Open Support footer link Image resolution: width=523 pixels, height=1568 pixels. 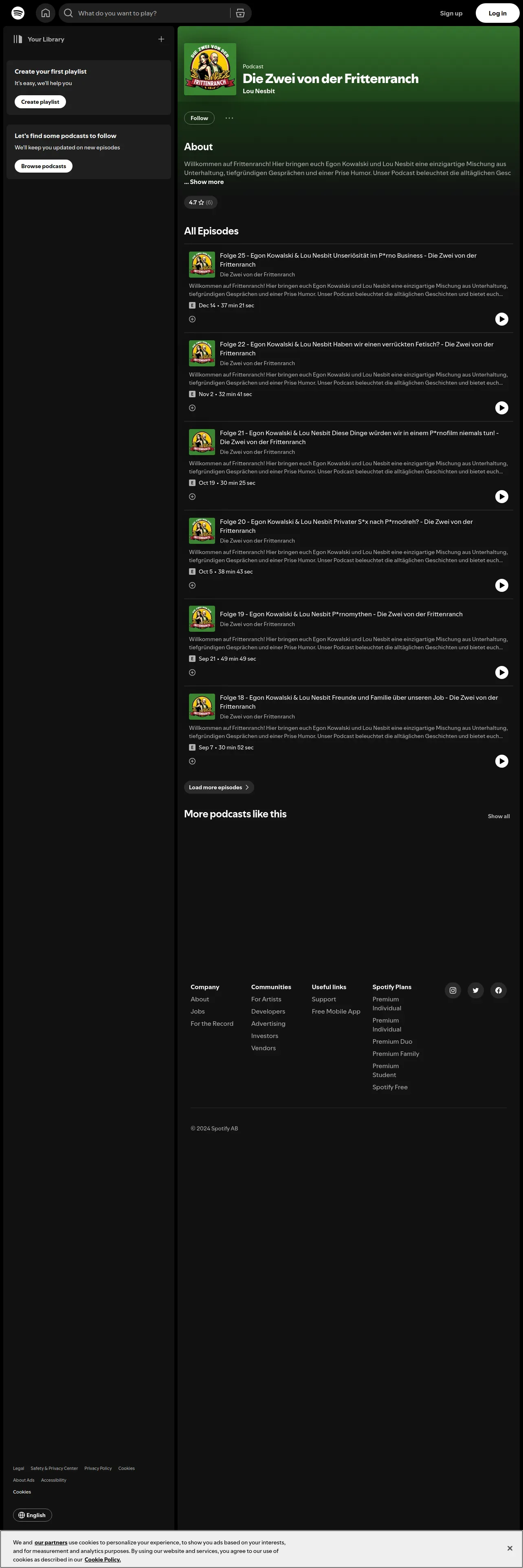324,999
